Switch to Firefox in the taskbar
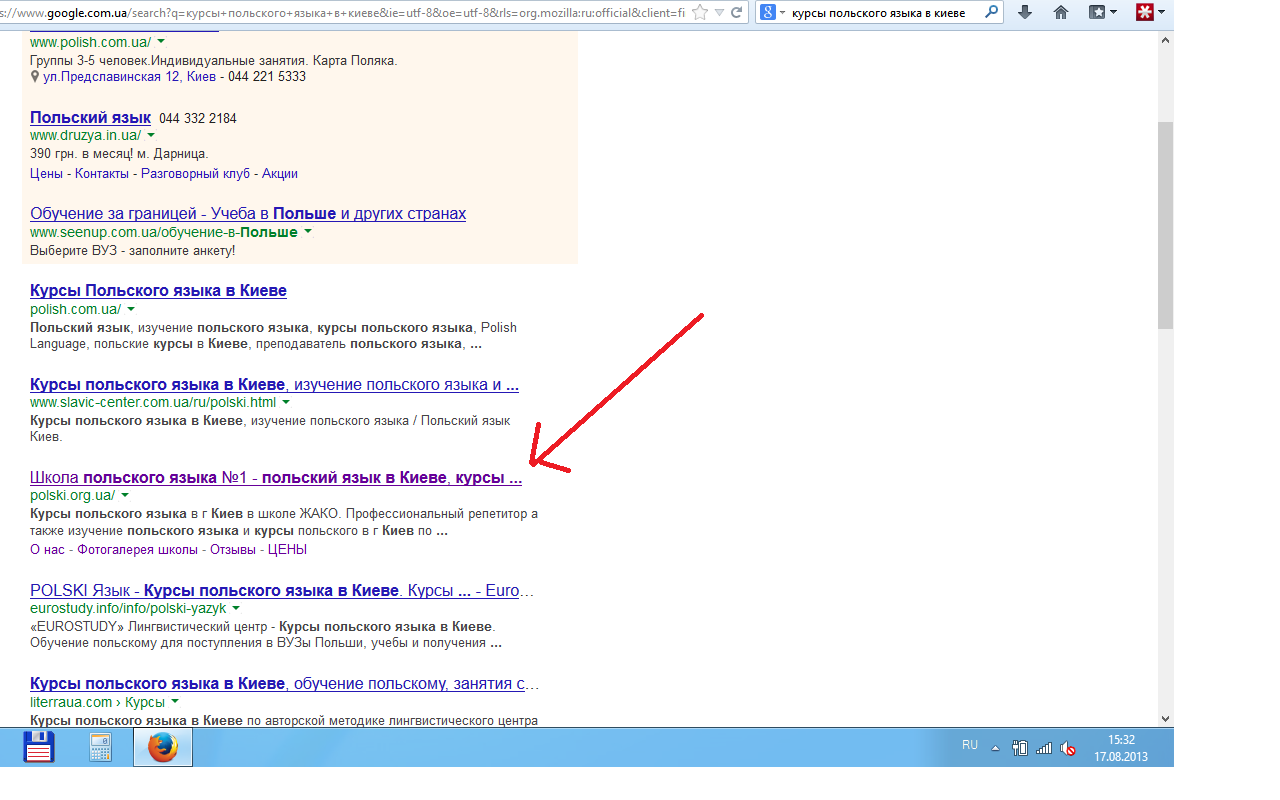The width and height of the screenshot is (1280, 800). (162, 747)
